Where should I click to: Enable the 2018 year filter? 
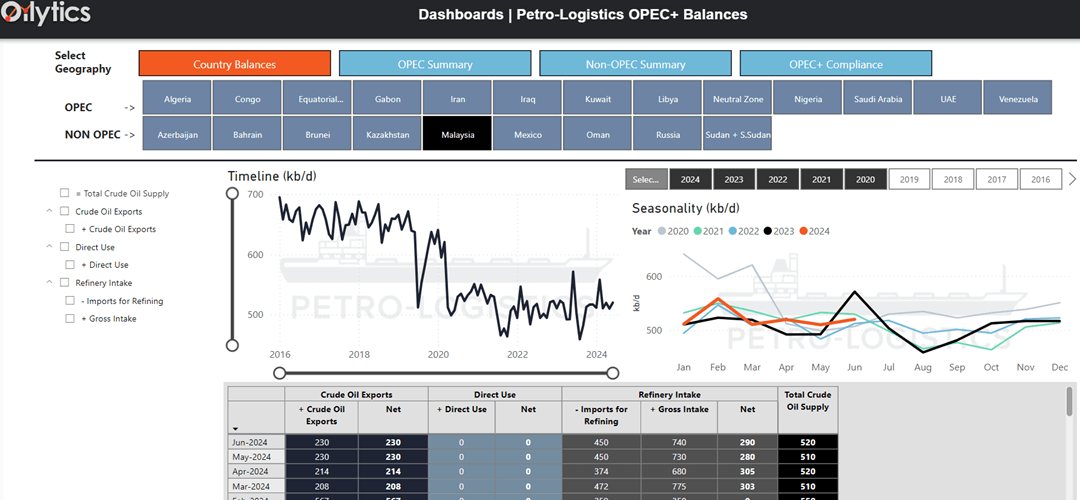pyautogui.click(x=953, y=179)
